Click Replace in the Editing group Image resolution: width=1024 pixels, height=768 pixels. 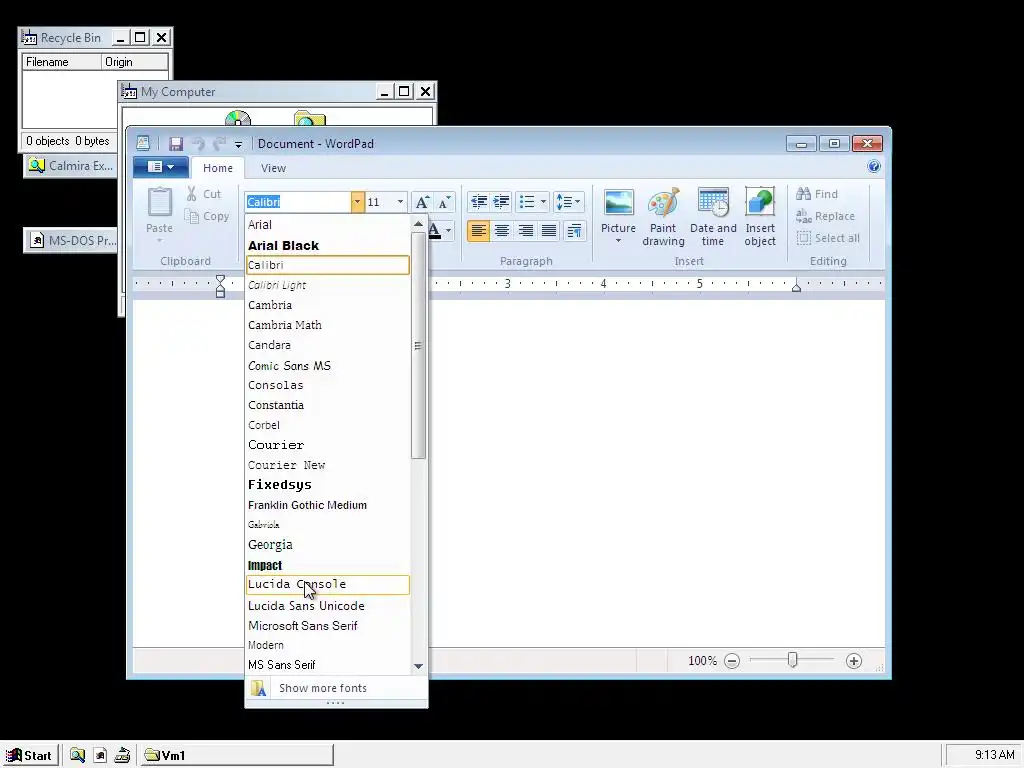tap(825, 216)
